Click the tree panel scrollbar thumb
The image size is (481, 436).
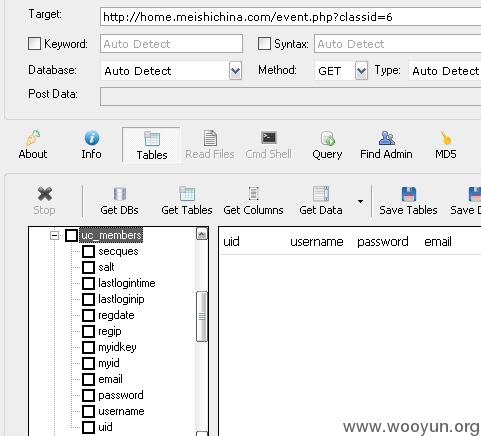pos(202,317)
